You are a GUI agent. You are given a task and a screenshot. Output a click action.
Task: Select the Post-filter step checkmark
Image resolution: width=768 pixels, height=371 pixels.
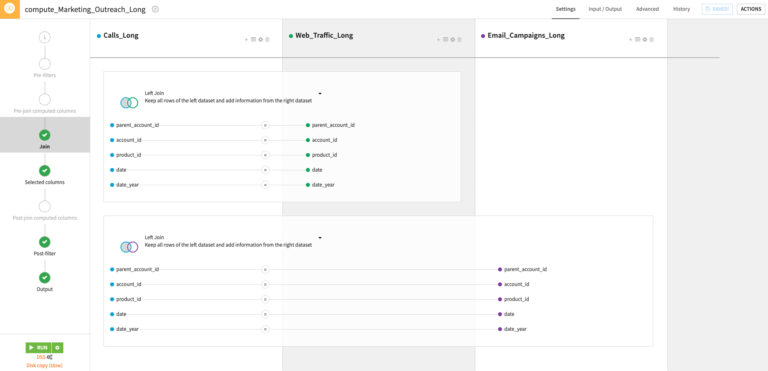coord(45,242)
